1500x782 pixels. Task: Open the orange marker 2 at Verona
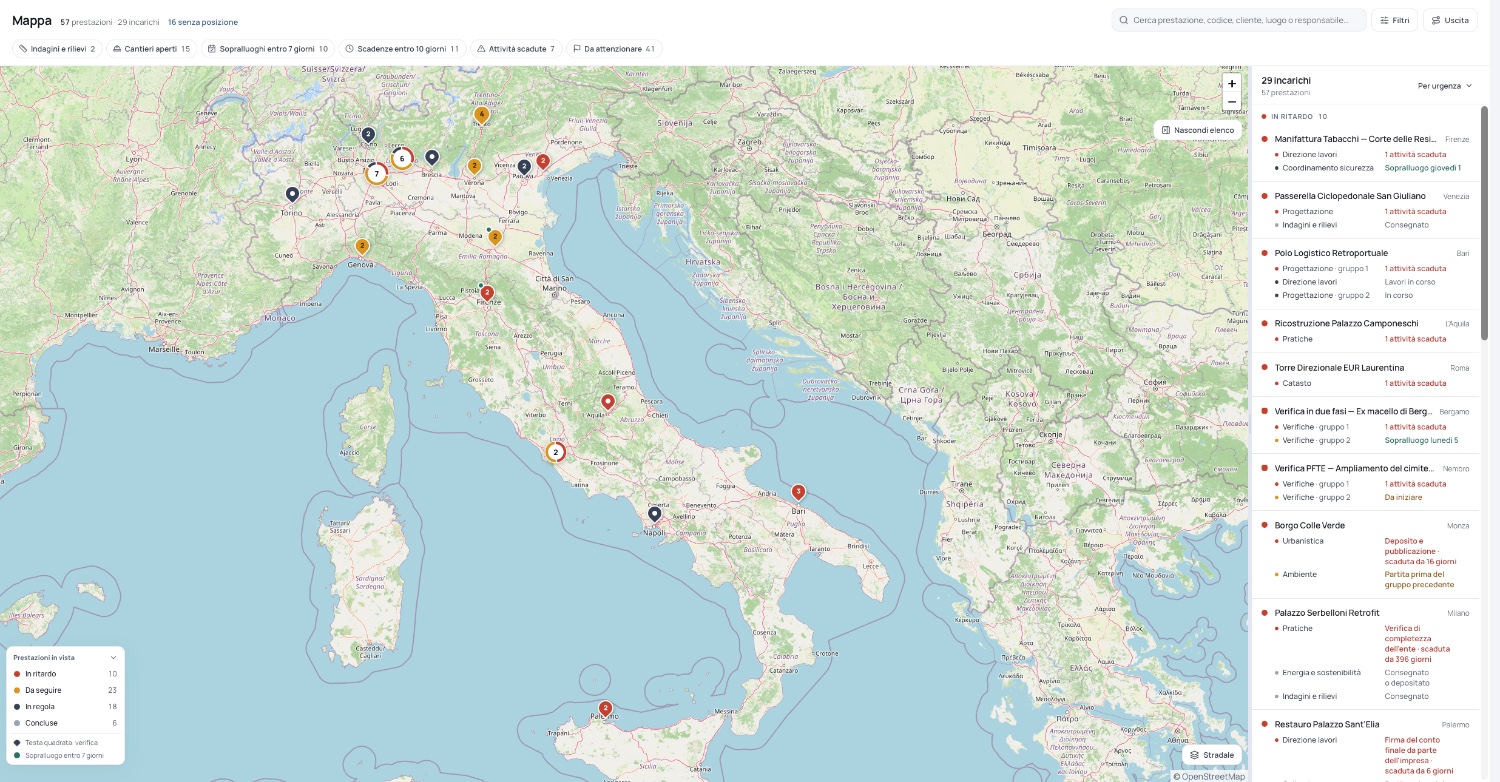pyautogui.click(x=474, y=166)
